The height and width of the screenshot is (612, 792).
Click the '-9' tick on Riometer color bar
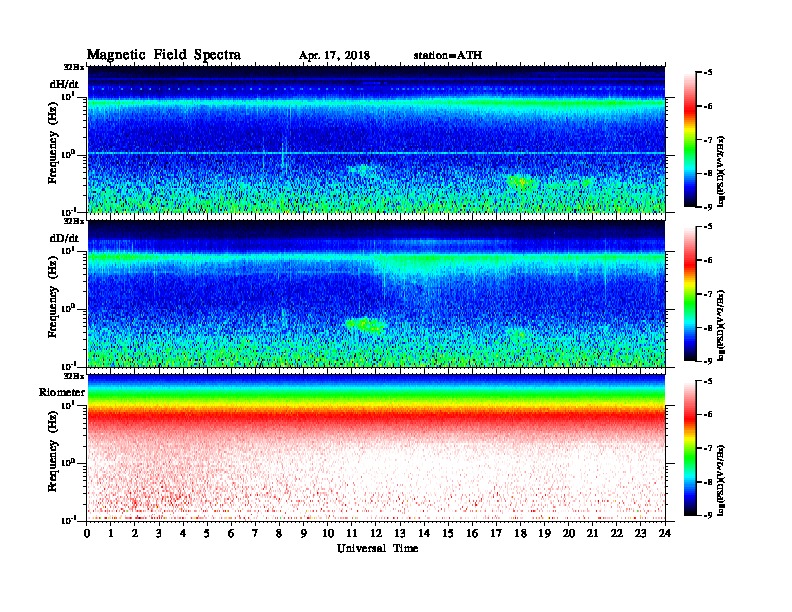click(709, 515)
